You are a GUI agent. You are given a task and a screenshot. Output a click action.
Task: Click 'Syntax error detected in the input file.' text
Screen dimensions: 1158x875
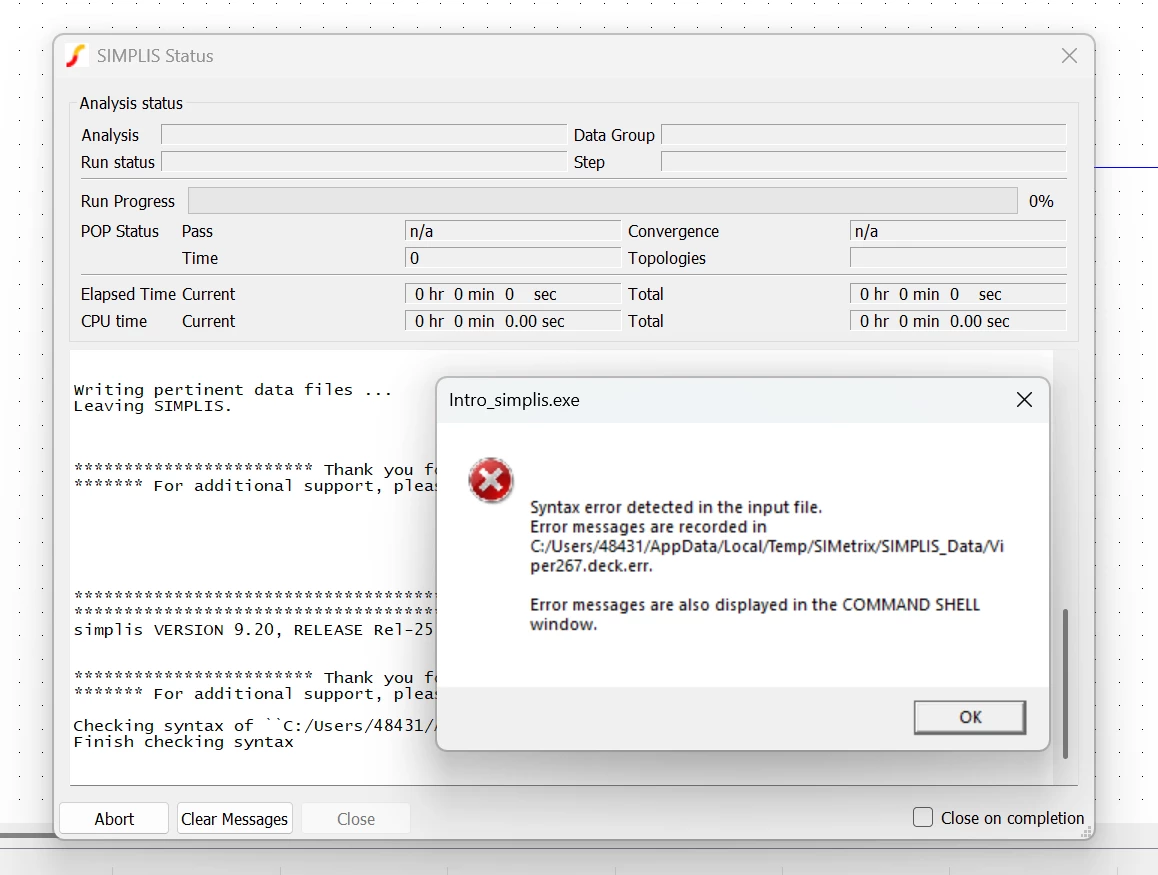point(676,507)
